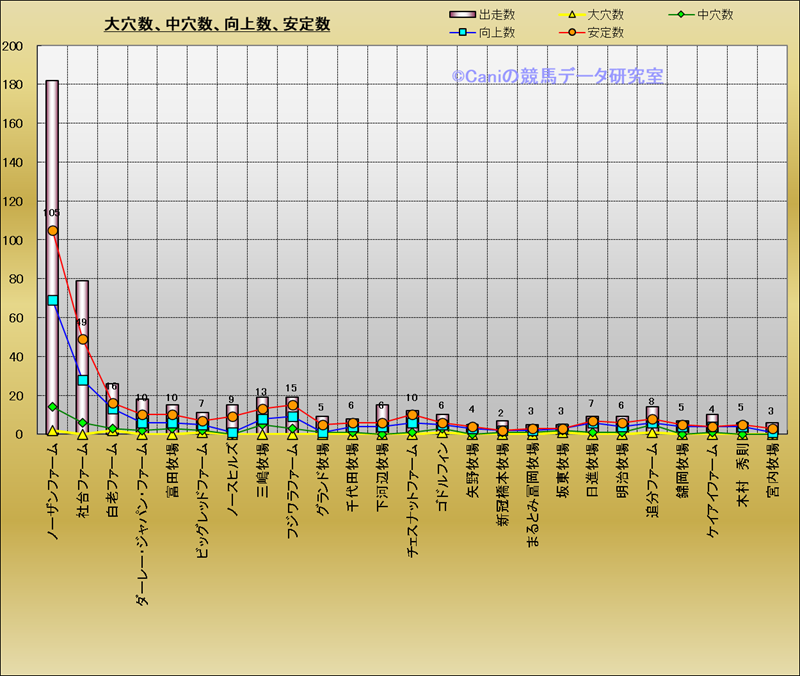800x676 pixels.
Task: Click the 向上数 blue square legend marker
Action: pyautogui.click(x=462, y=33)
